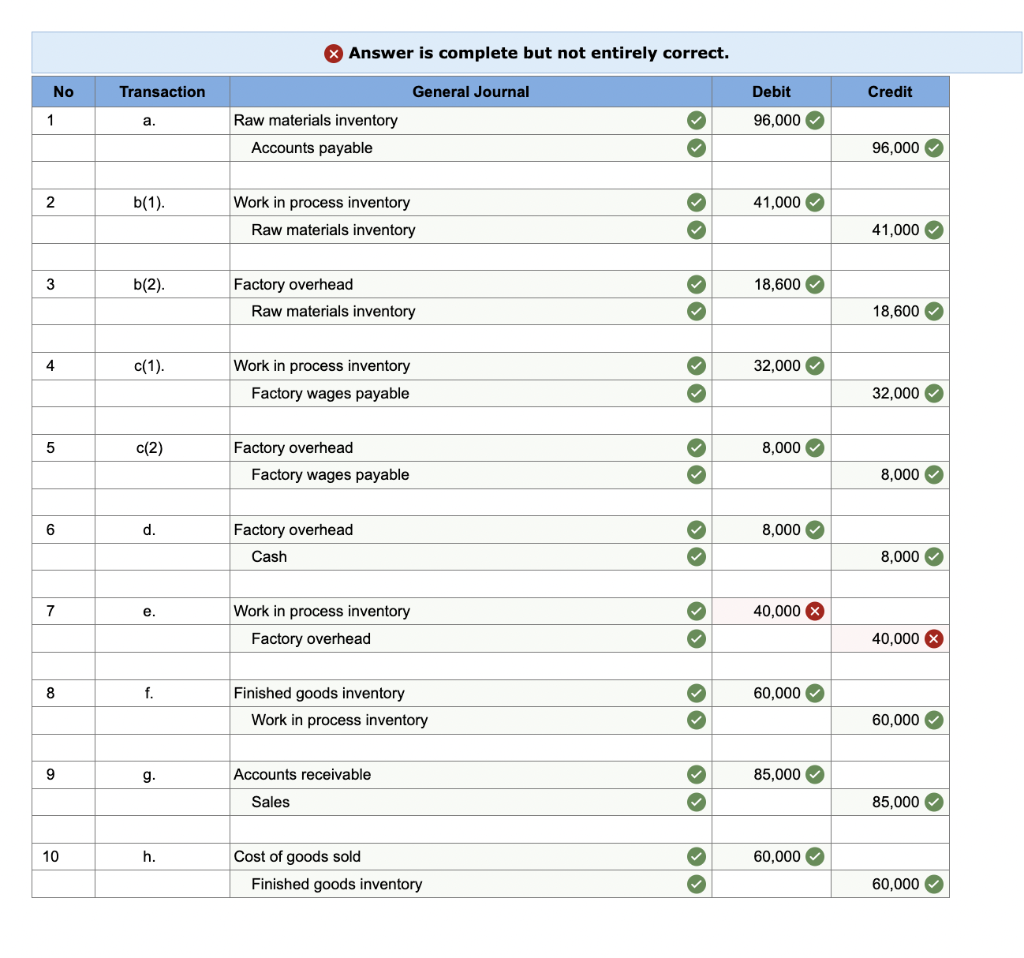Viewport: 1024px width, 958px height.
Task: Click the General Journal column header
Action: coord(470,92)
